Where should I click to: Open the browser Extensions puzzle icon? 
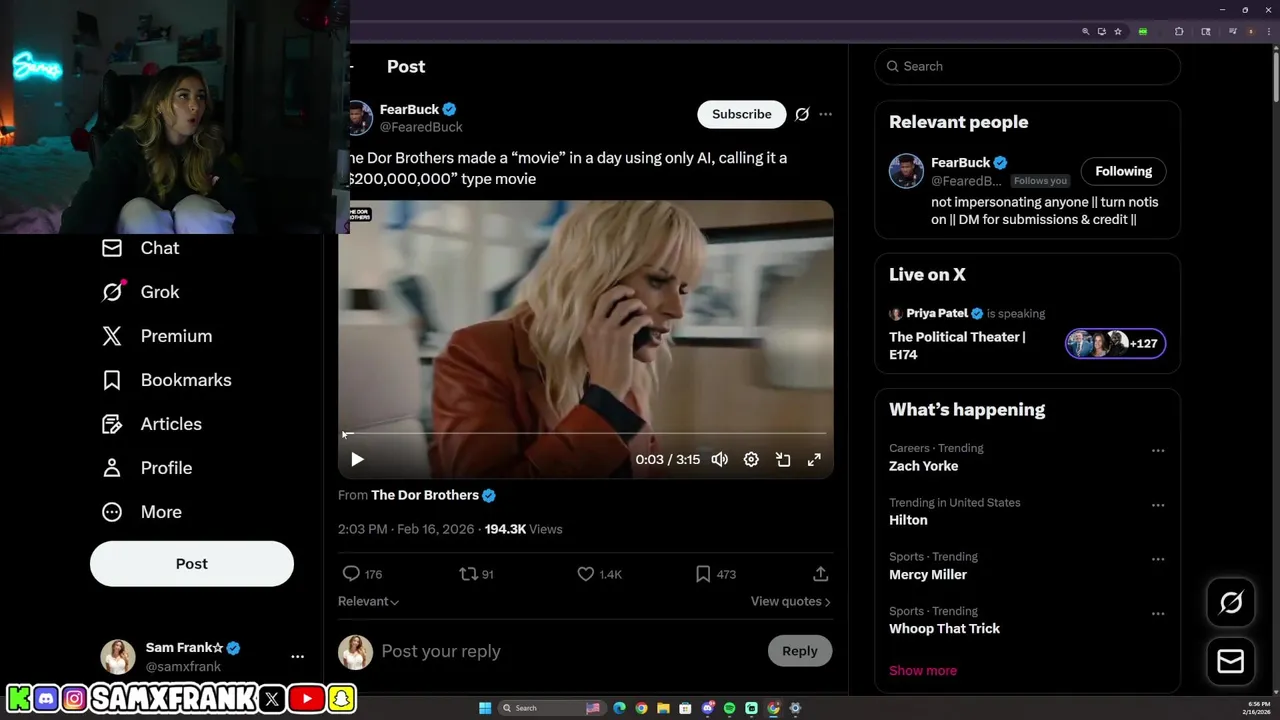(x=1179, y=32)
